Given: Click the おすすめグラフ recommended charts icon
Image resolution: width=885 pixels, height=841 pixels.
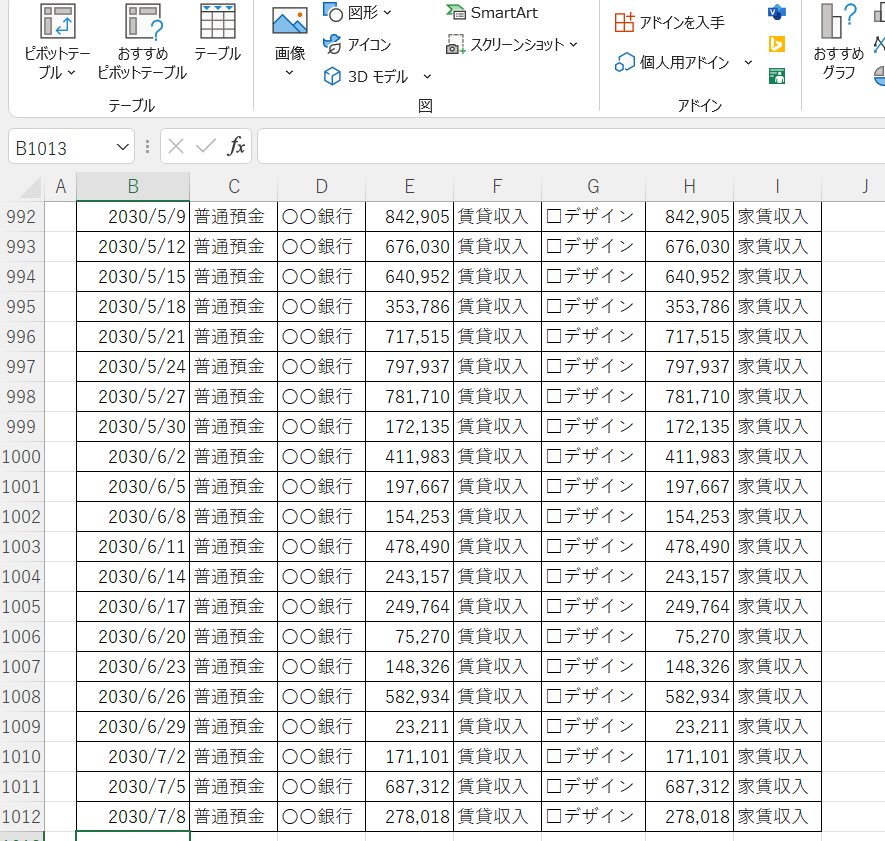Looking at the screenshot, I should click(x=838, y=22).
